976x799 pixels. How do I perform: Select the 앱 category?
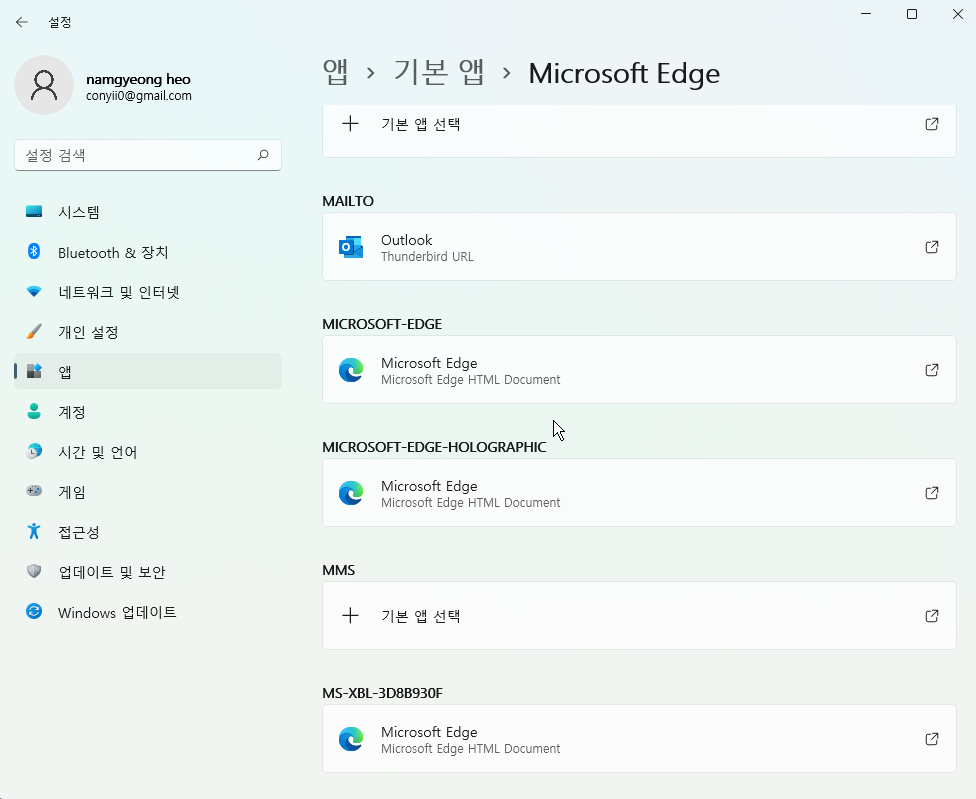click(x=148, y=371)
